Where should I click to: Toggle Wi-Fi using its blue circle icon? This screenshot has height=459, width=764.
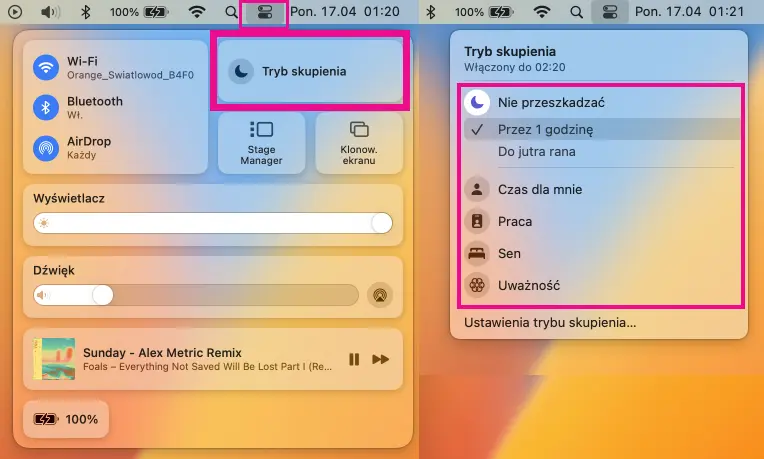click(x=46, y=67)
